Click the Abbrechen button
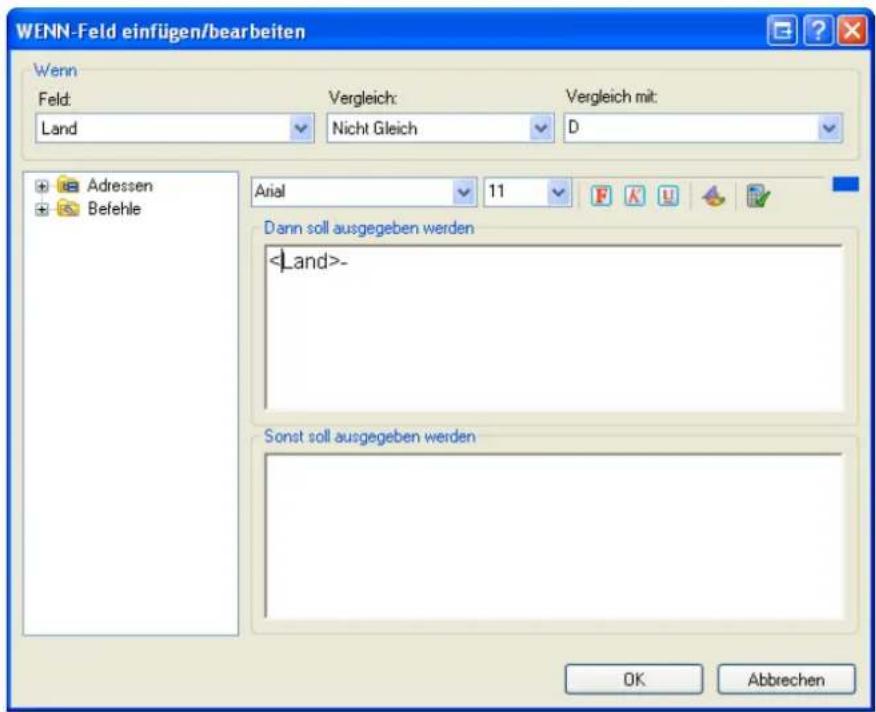This screenshot has height=712, width=876. [x=786, y=679]
